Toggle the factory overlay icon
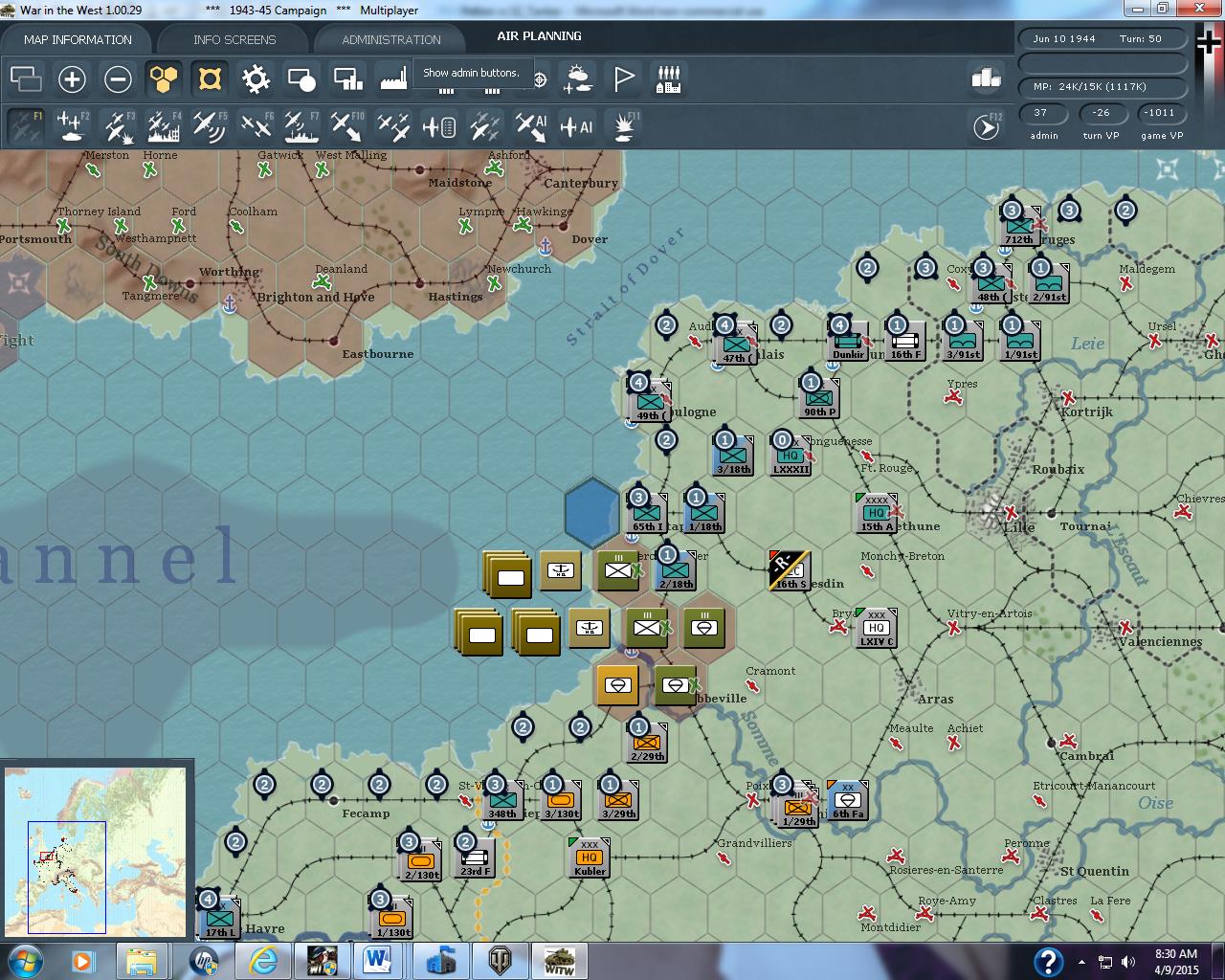The image size is (1225, 980). click(x=392, y=78)
